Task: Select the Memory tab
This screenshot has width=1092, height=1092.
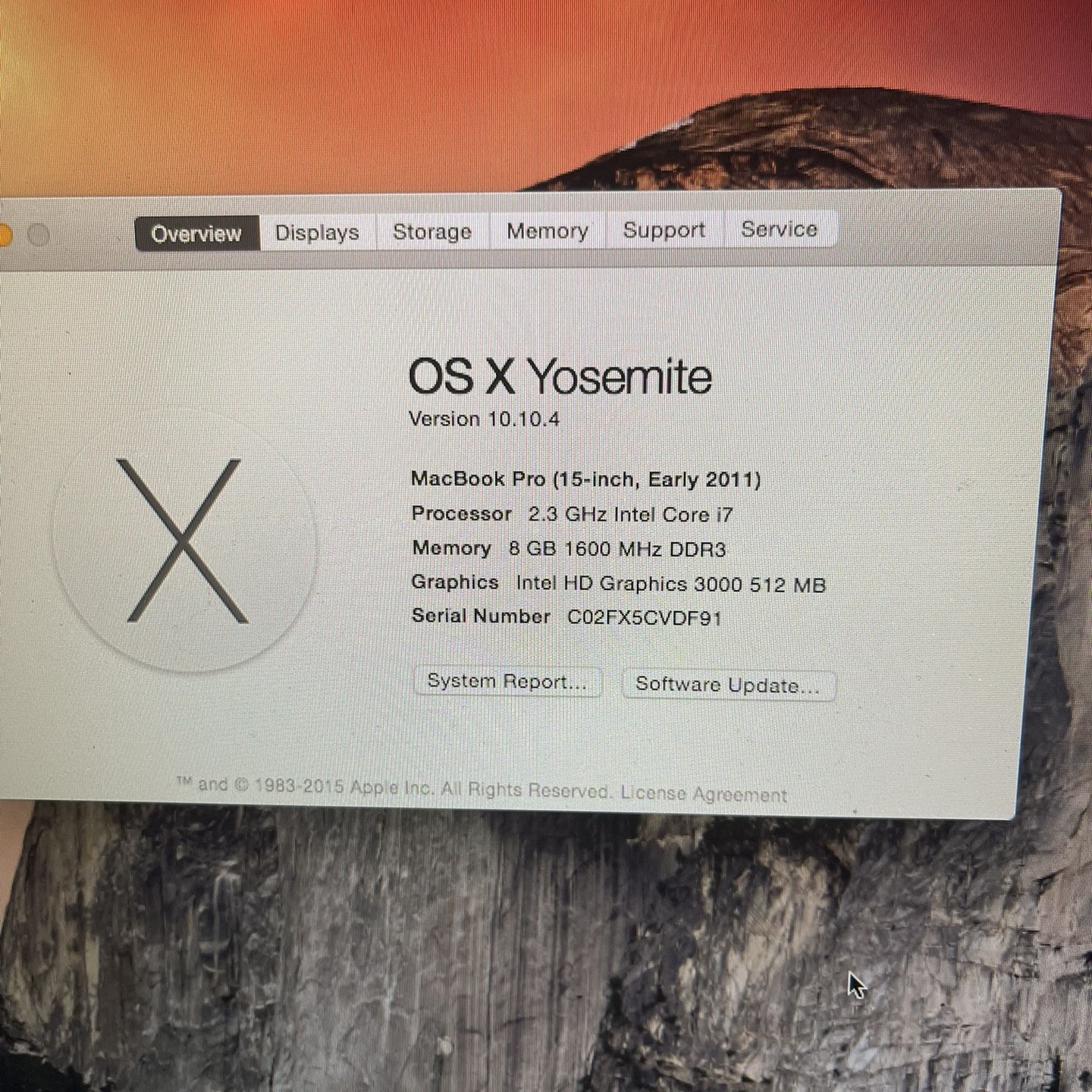Action: point(548,231)
